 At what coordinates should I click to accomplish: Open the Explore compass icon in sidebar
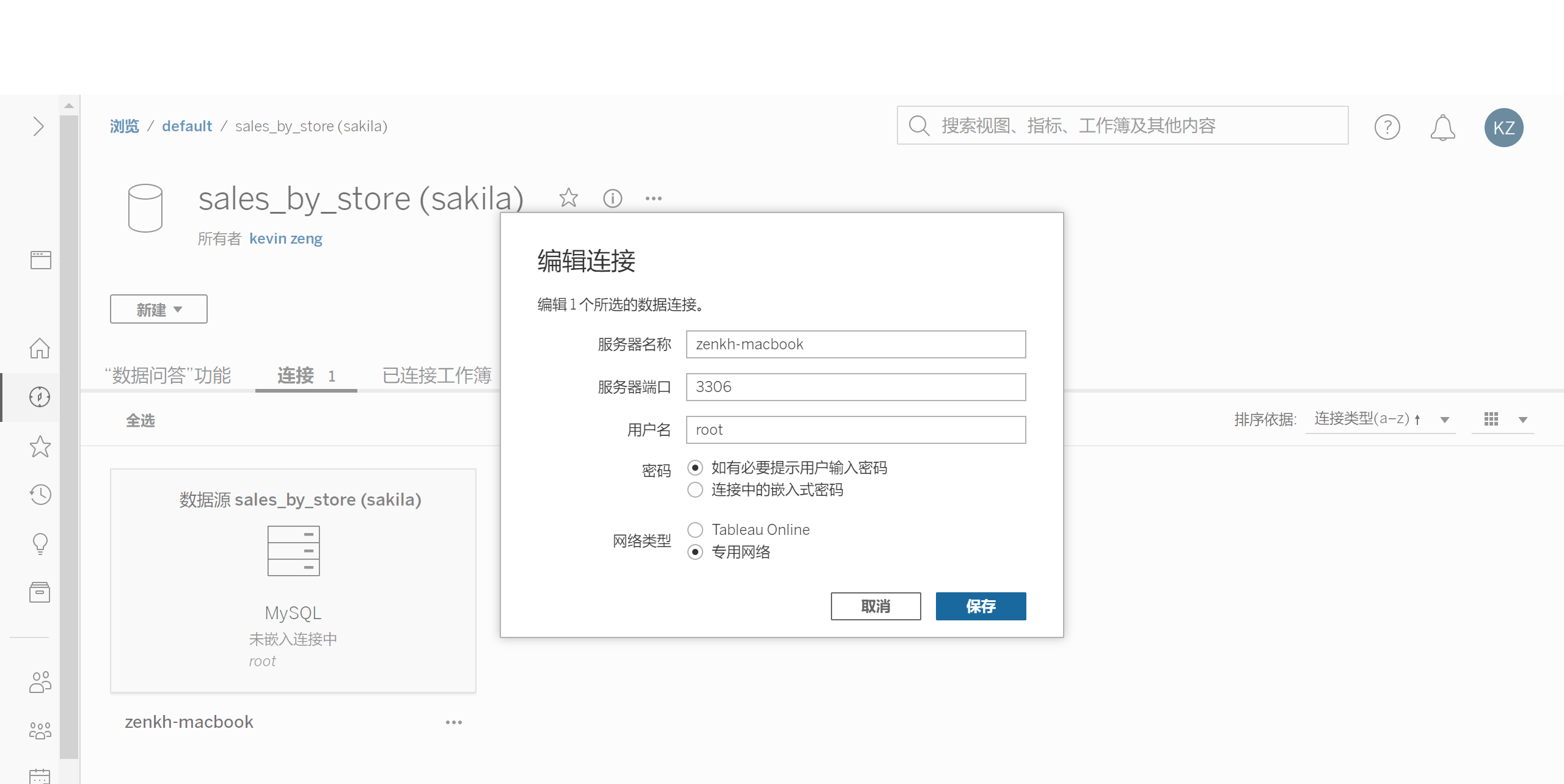tap(40, 397)
